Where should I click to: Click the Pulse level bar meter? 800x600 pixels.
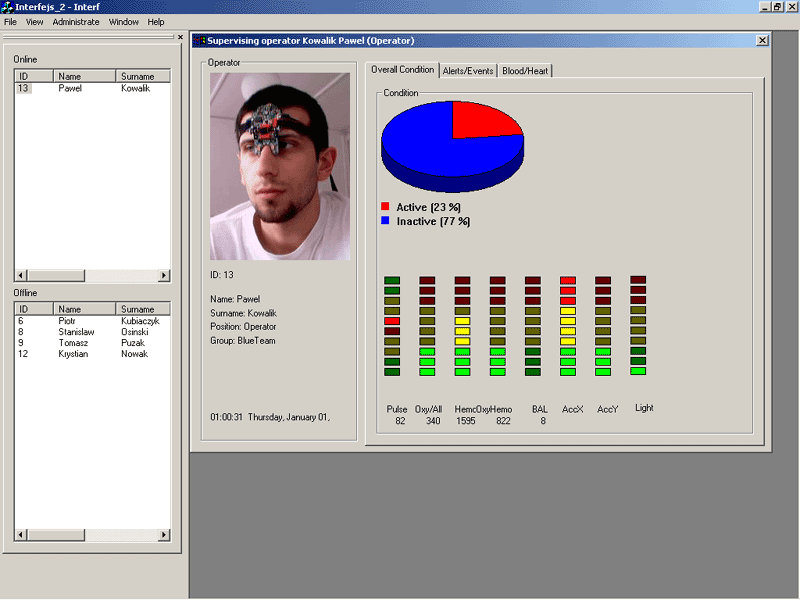click(392, 326)
